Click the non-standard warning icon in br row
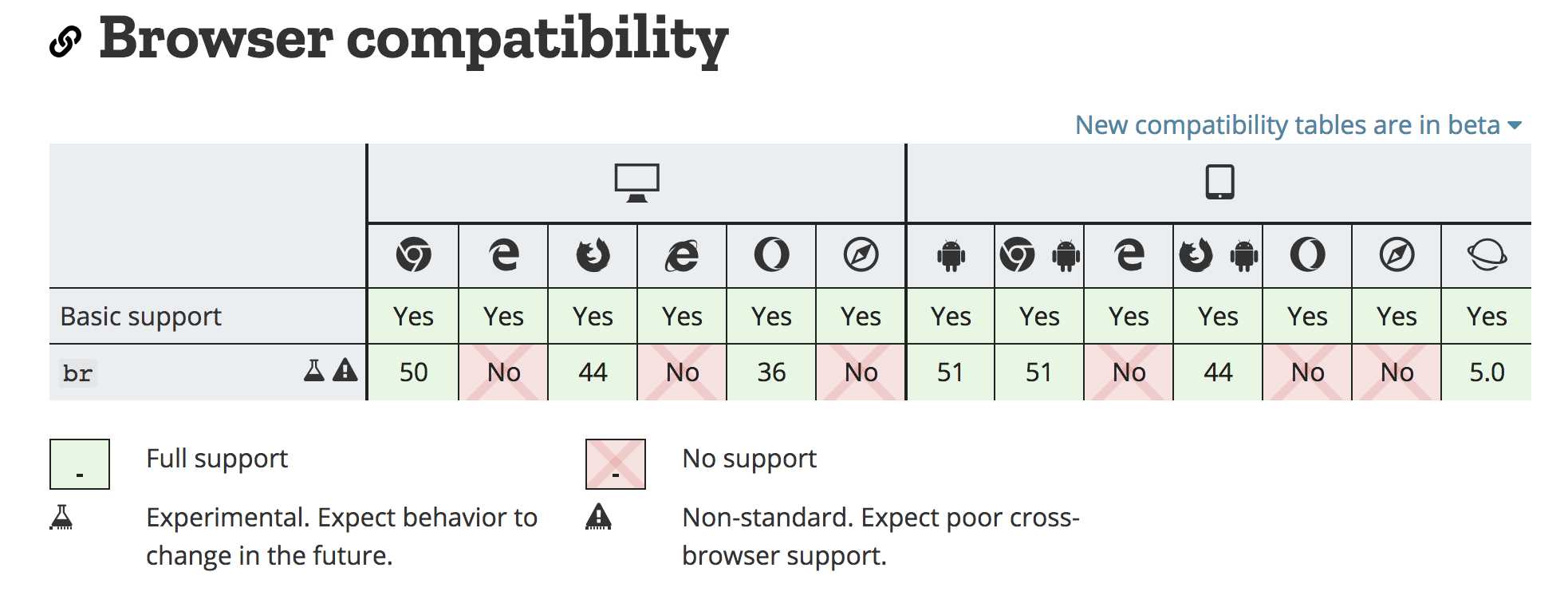Screen dimensions: 1568x603 (345, 370)
